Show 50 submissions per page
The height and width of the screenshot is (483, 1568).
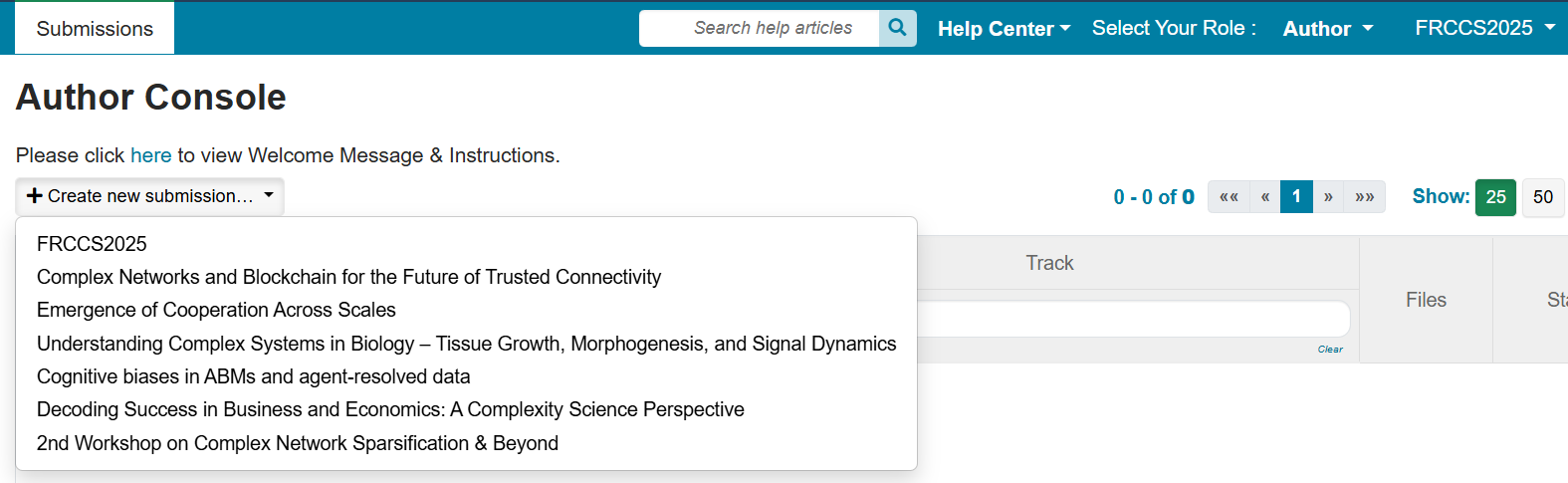[x=1542, y=197]
